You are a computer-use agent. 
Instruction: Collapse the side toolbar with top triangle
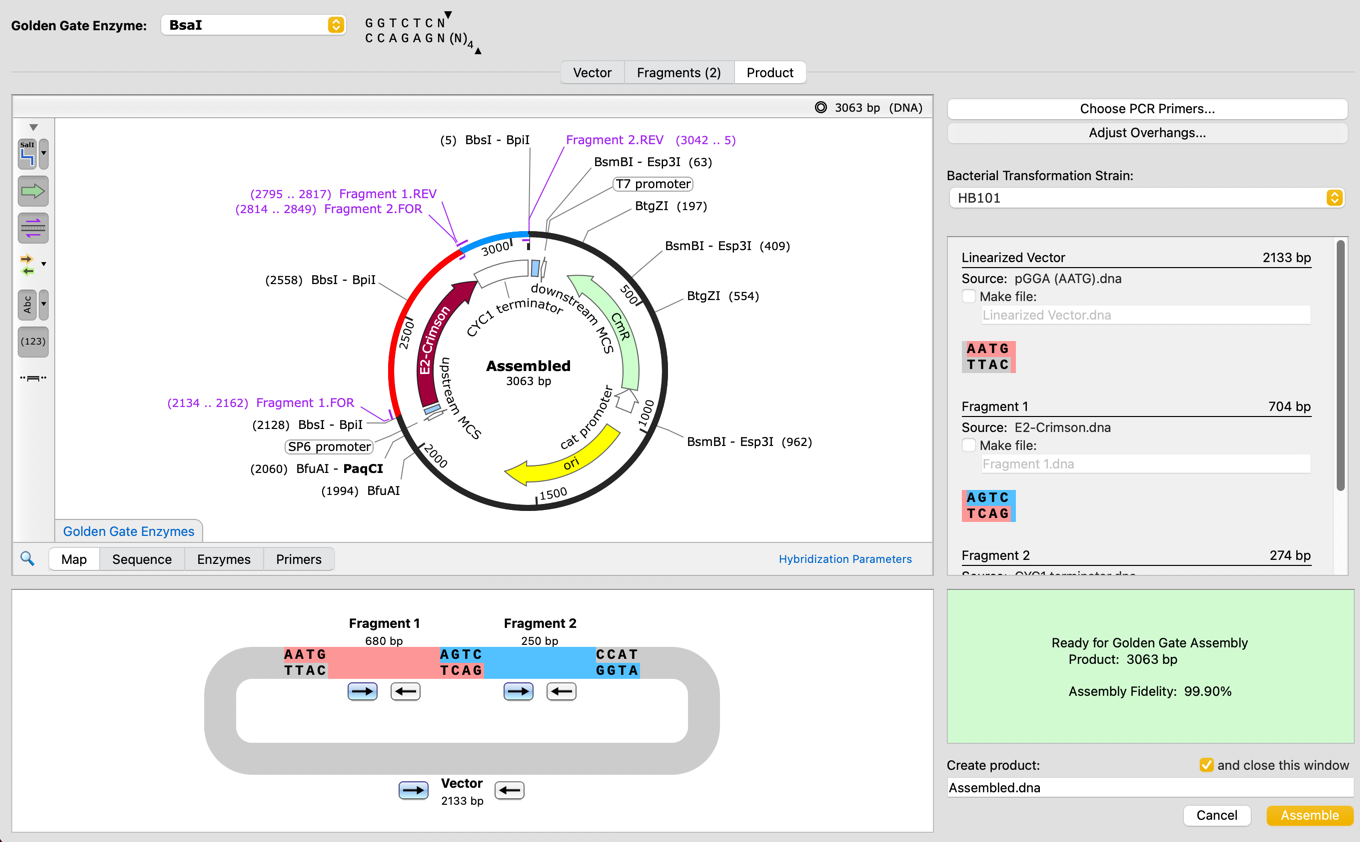coord(33,127)
